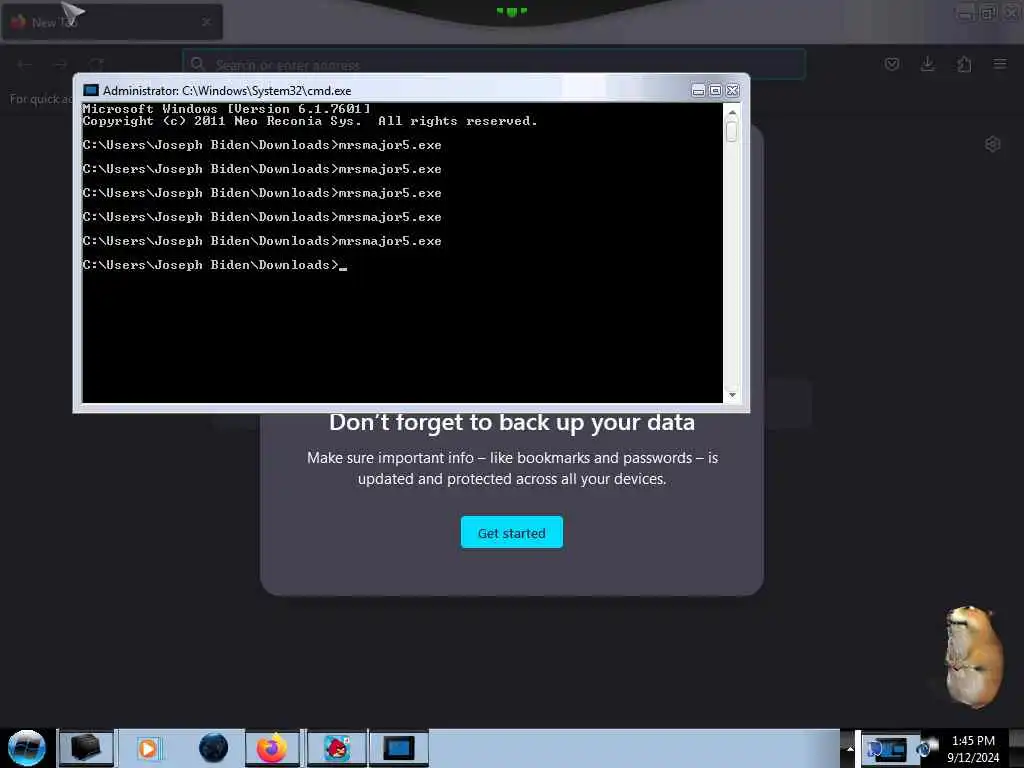Maximize the cmd.exe window

(715, 91)
